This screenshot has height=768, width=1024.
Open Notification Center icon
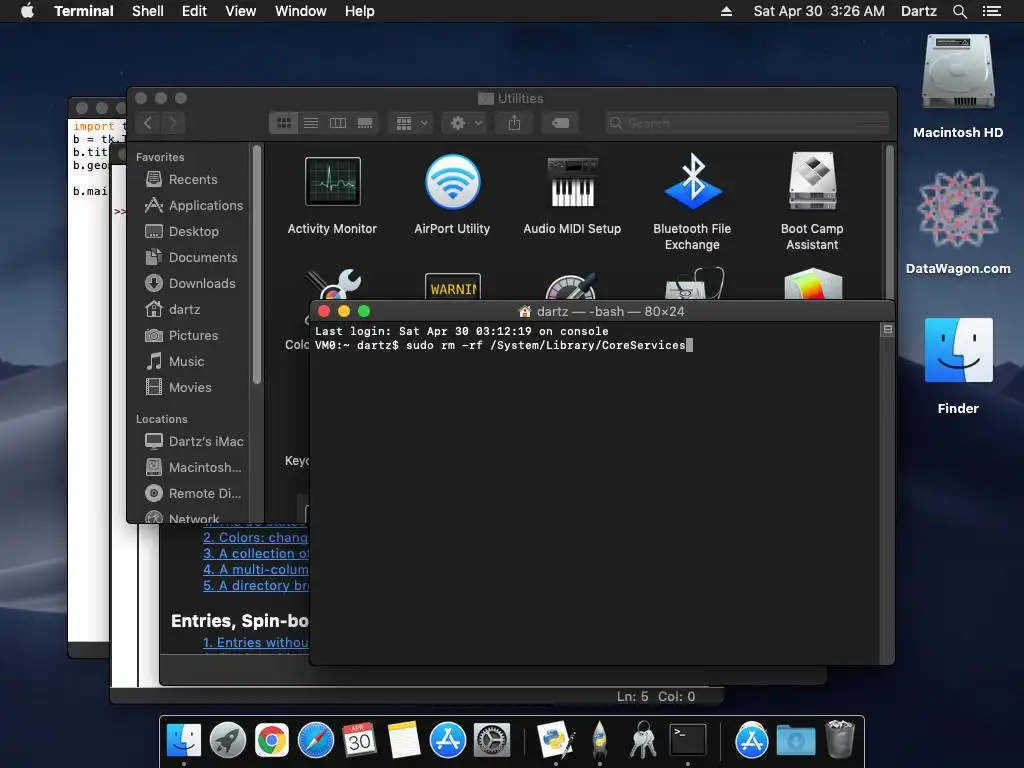pos(992,11)
